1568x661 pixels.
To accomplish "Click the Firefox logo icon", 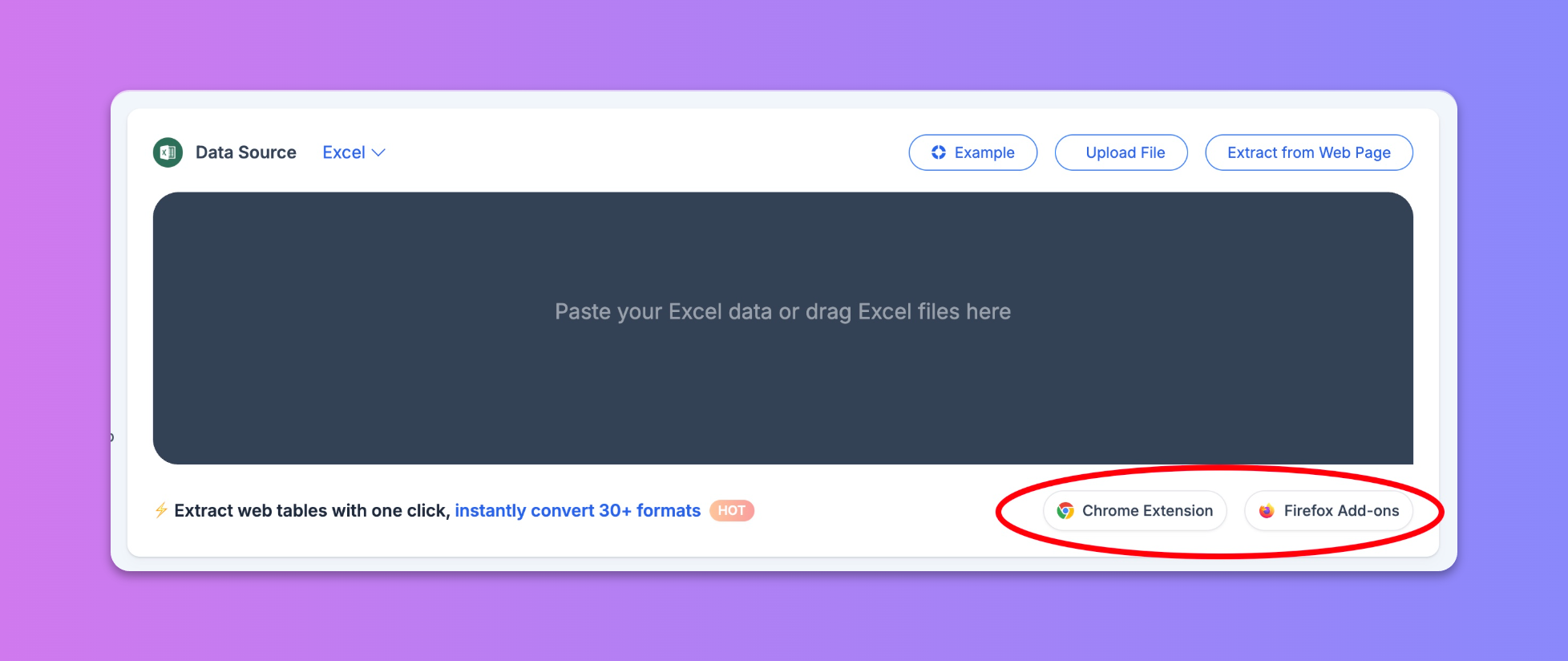I will click(1267, 511).
